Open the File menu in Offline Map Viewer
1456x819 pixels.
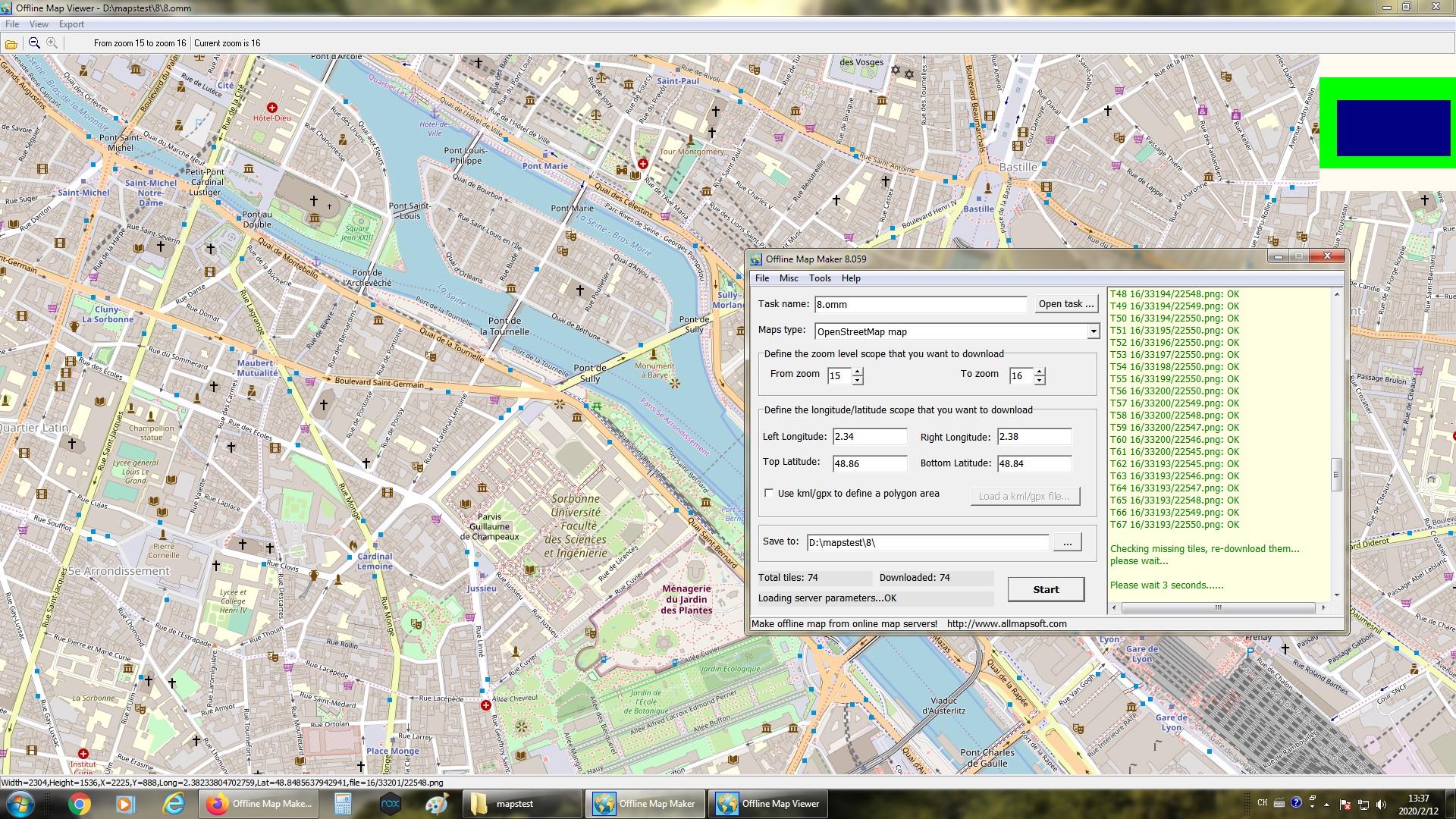point(12,24)
